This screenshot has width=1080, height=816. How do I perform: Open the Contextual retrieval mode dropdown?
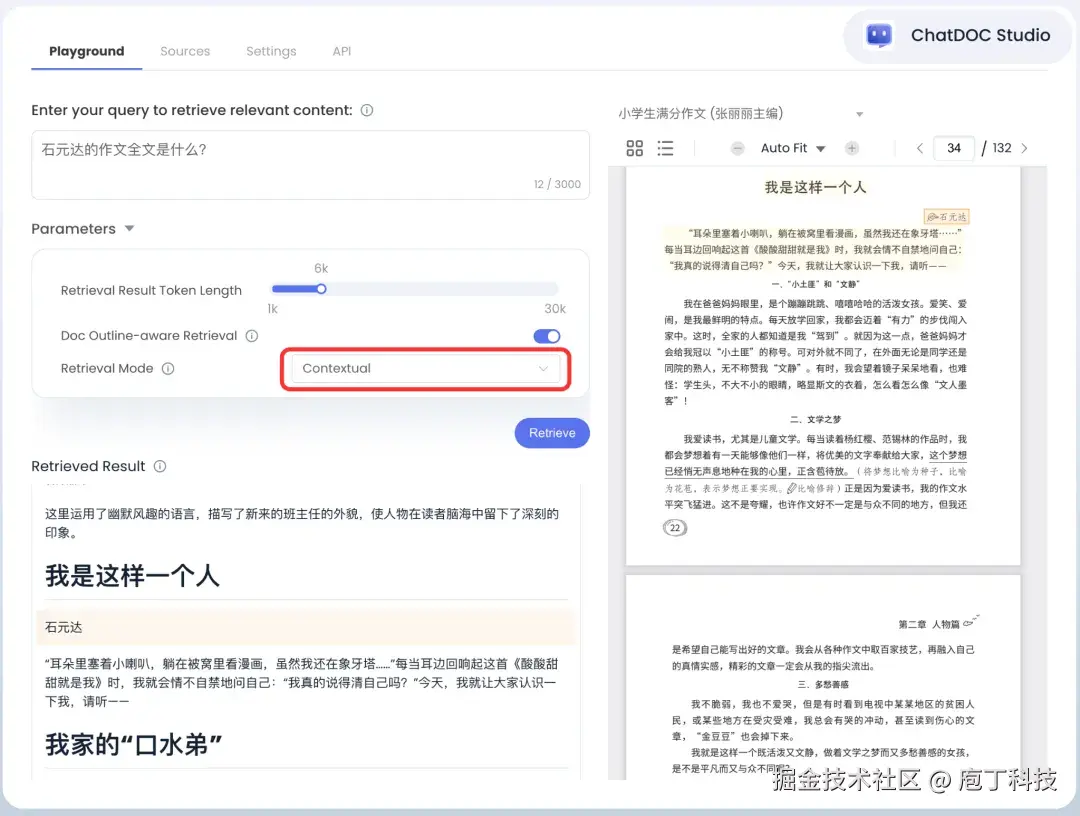tap(425, 370)
